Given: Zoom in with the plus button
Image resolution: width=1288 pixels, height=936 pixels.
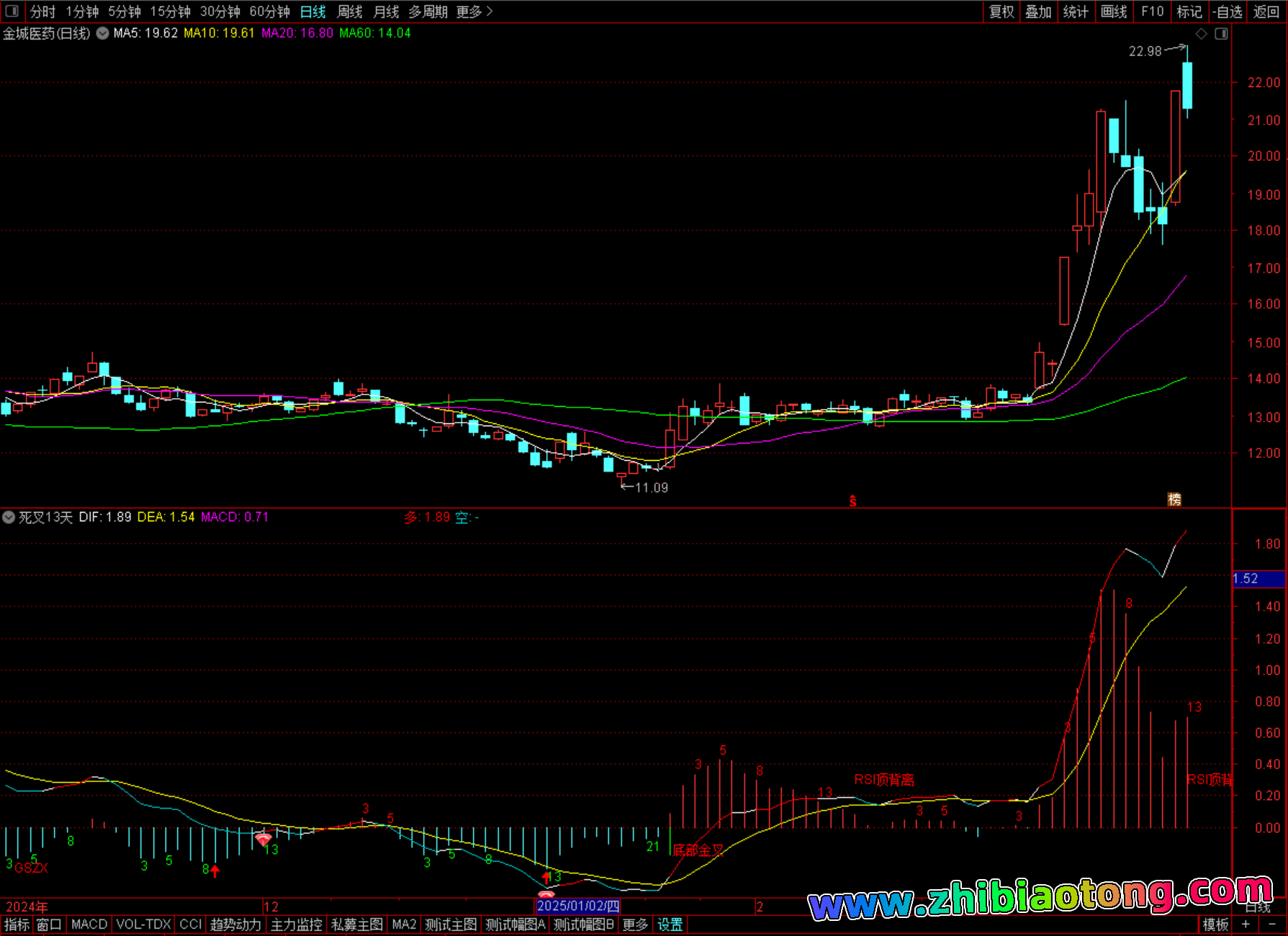Looking at the screenshot, I should (1246, 924).
